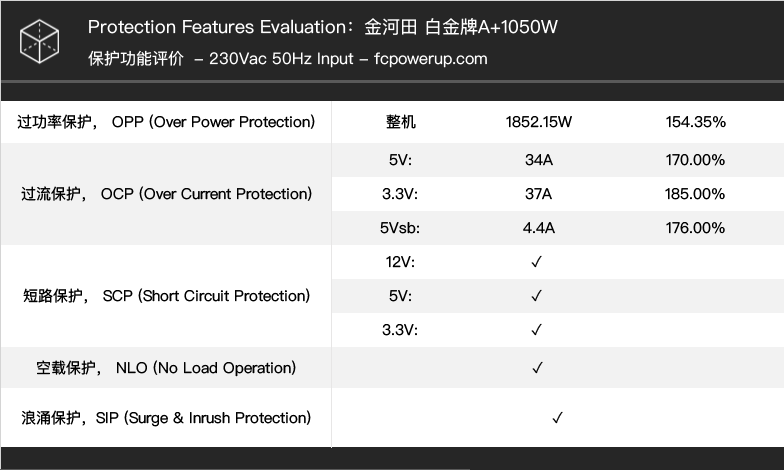Click the 5Vsb row label
The width and height of the screenshot is (784, 470).
(x=400, y=228)
